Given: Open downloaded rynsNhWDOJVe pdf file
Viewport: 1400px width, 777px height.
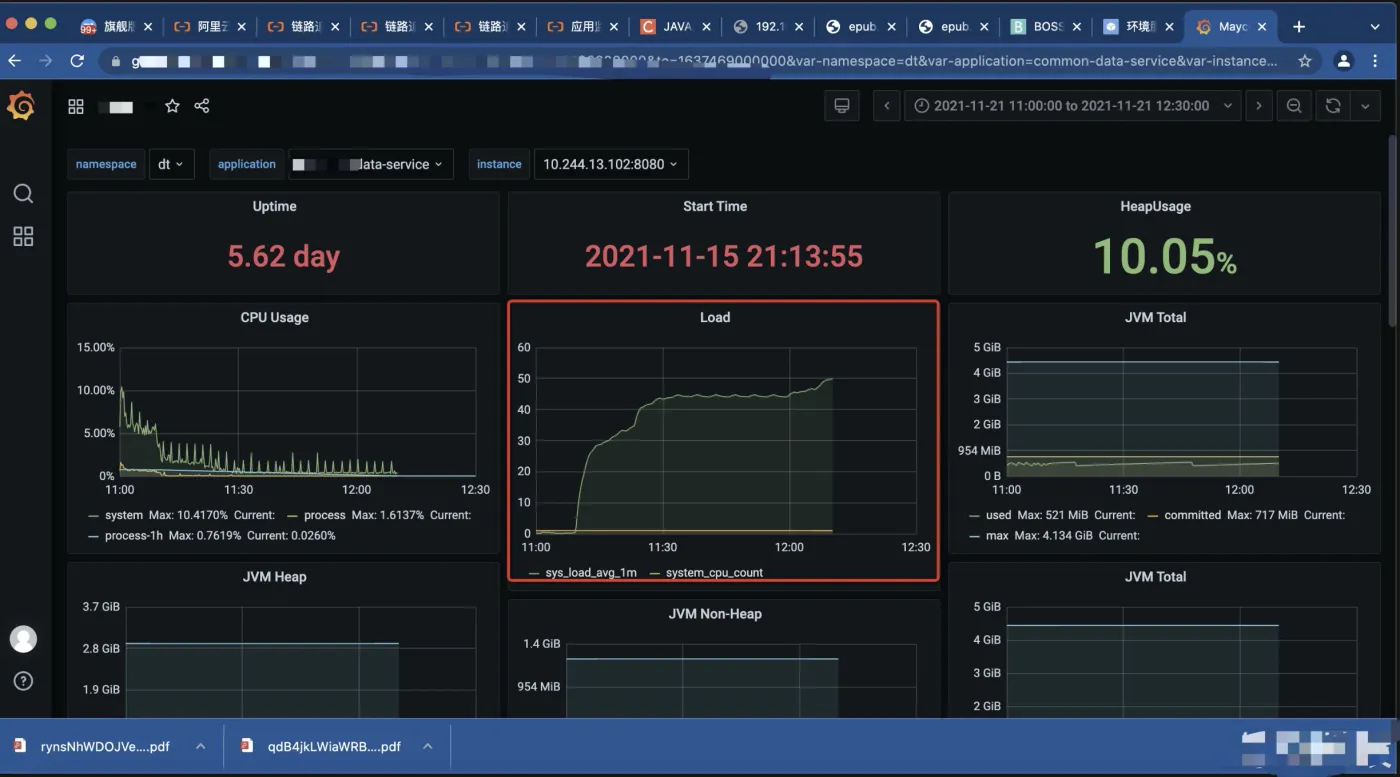Looking at the screenshot, I should 104,746.
